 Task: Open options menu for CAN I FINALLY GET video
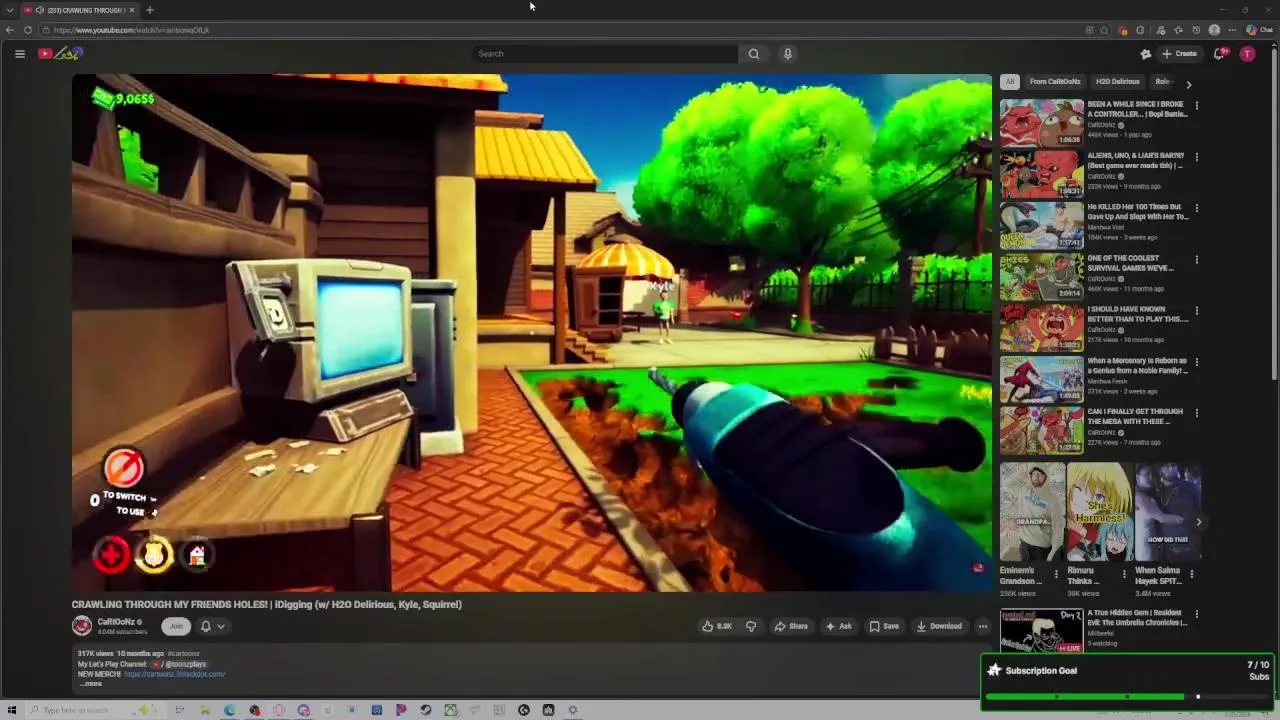[x=1197, y=413]
